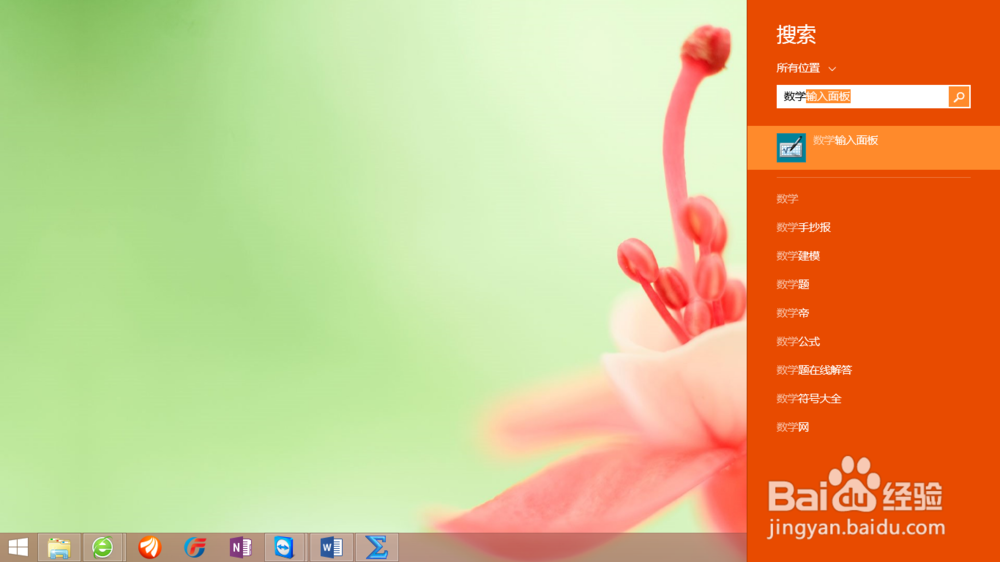The height and width of the screenshot is (562, 1000).
Task: Select the suggestion 数学手抄报
Action: click(804, 227)
